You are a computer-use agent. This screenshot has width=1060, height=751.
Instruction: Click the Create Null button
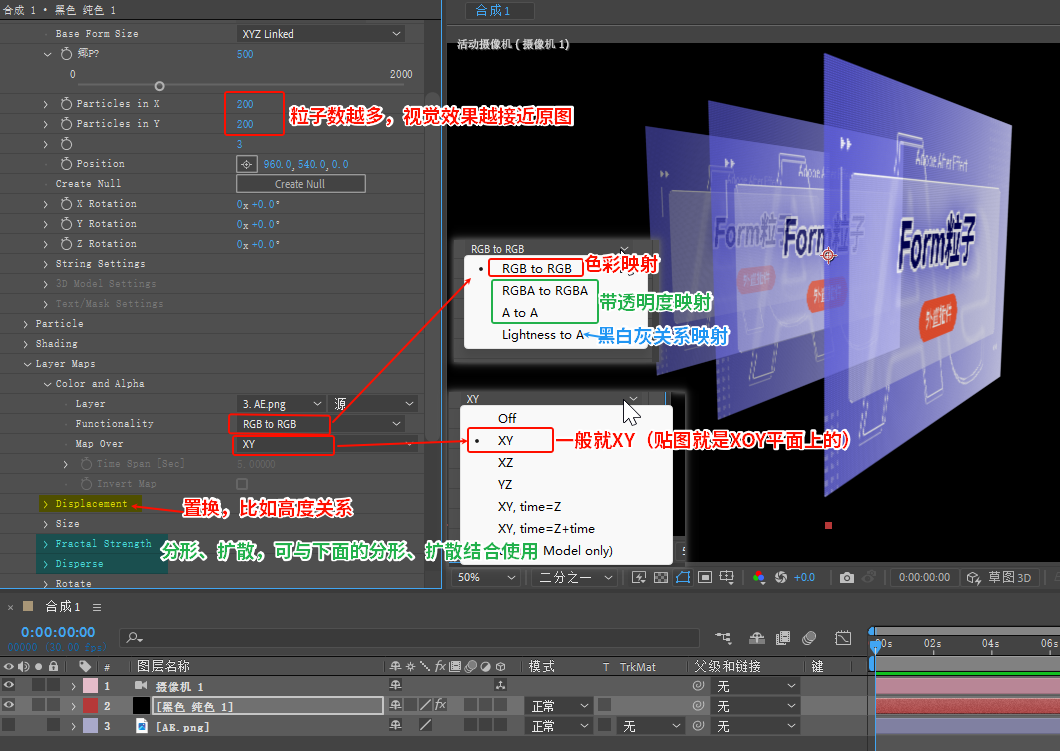[x=300, y=184]
